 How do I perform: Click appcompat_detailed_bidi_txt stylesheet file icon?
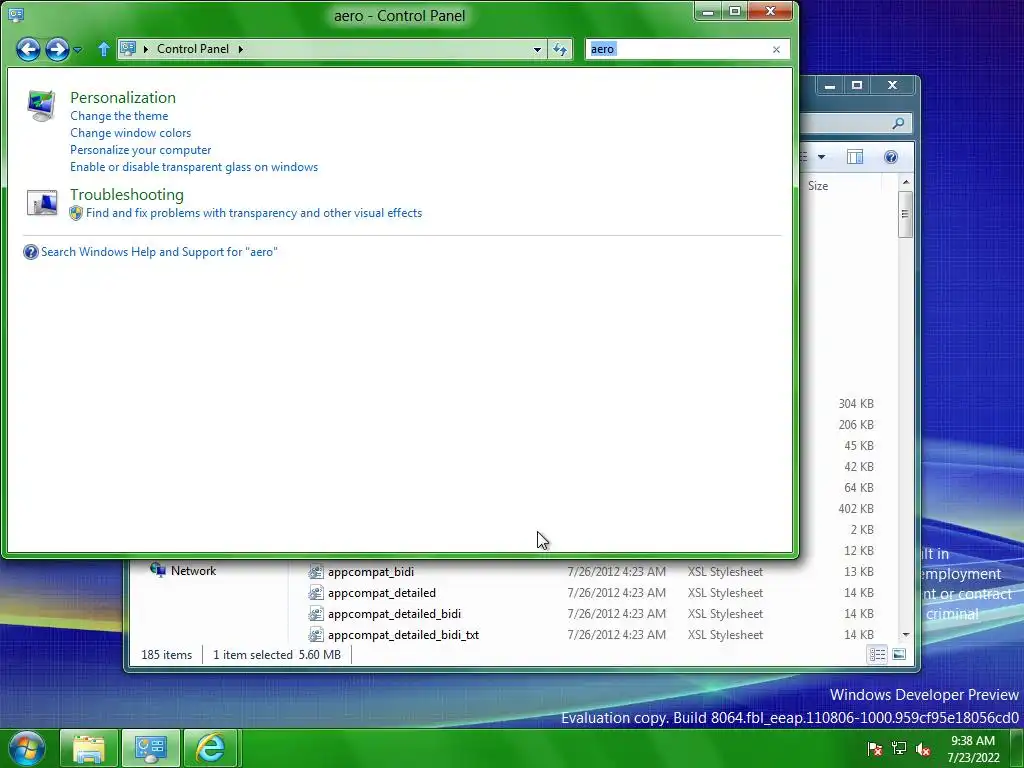316,635
